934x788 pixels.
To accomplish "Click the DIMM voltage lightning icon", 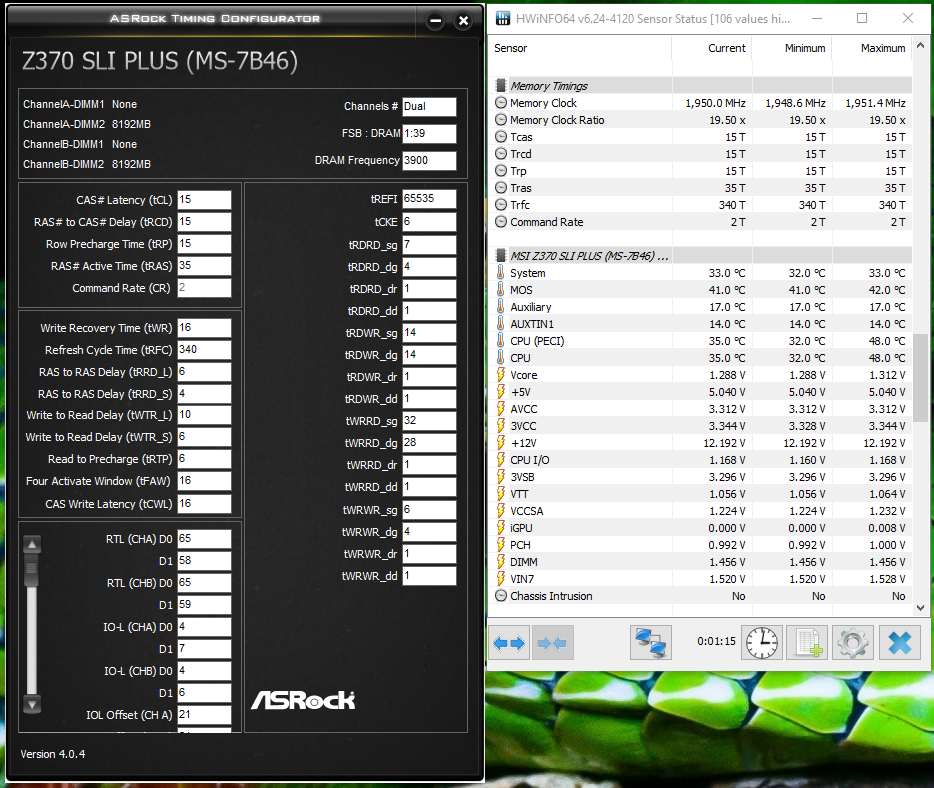I will coord(501,562).
